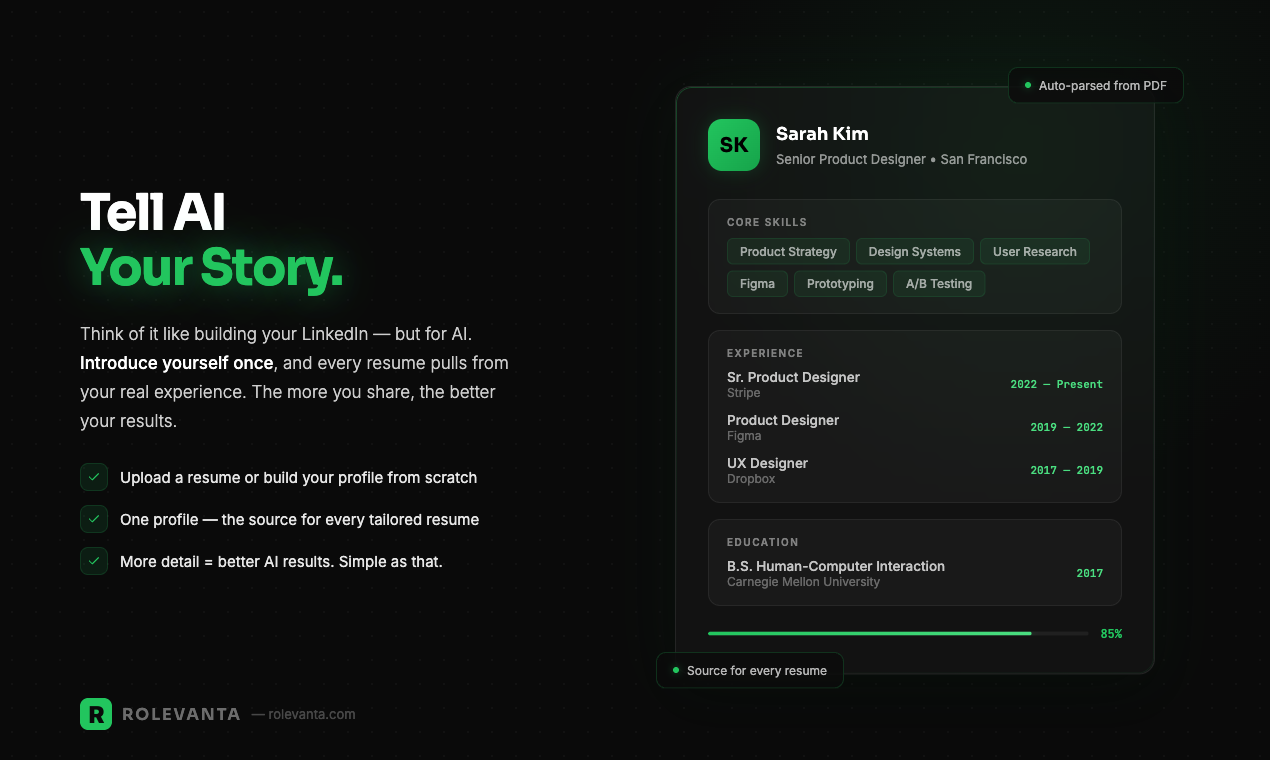Click checkmark beside One profile line
Viewport: 1270px width, 760px height.
(94, 519)
